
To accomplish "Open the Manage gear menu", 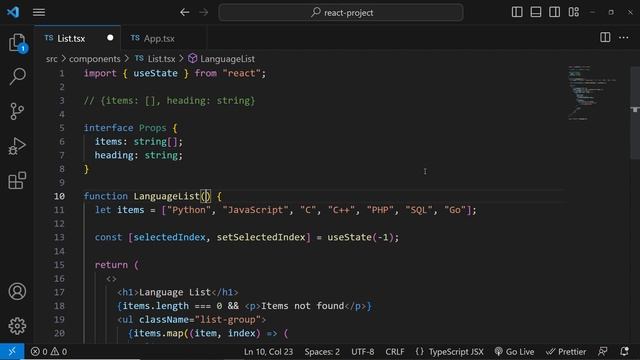I will 17,326.
